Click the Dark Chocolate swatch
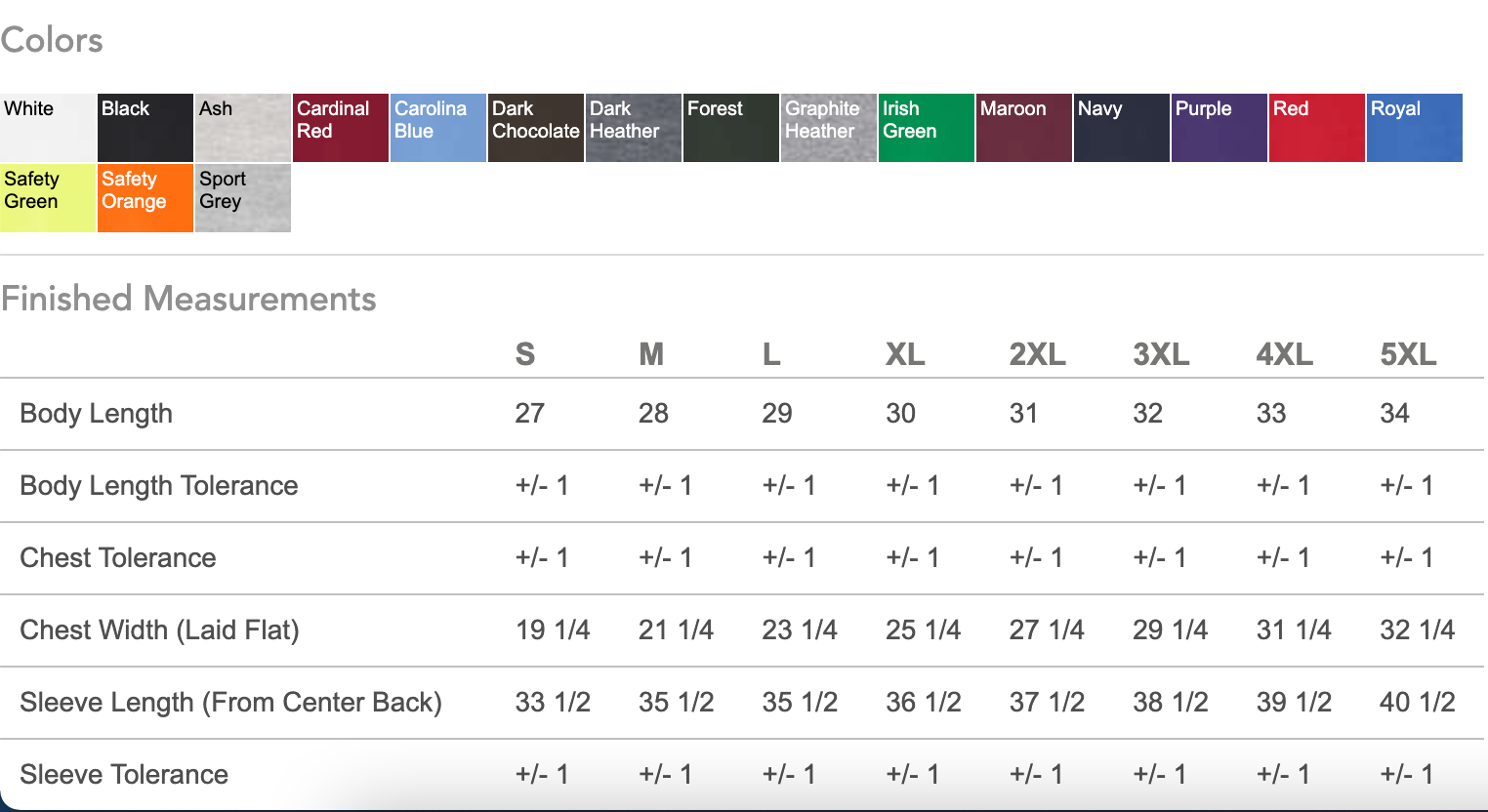Screen dimensions: 1488x812 536,128
